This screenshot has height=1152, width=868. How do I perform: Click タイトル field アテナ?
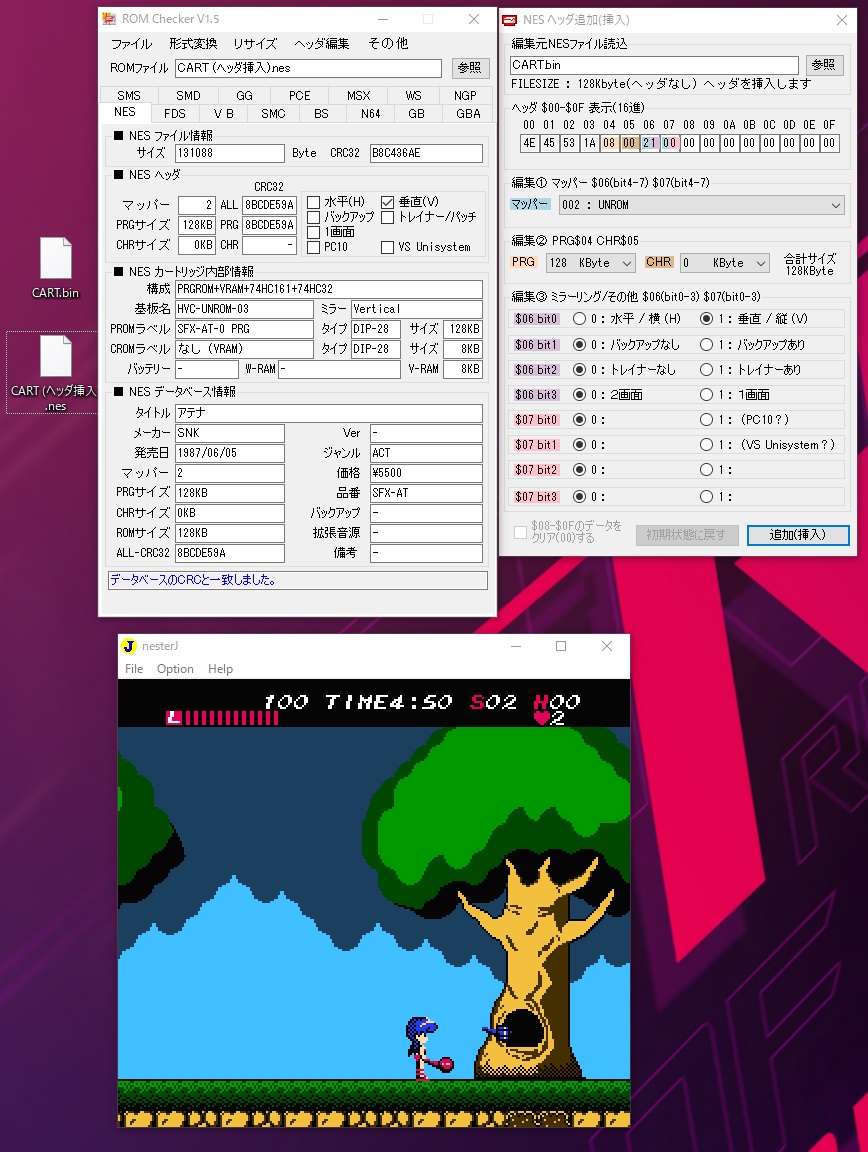coord(329,413)
